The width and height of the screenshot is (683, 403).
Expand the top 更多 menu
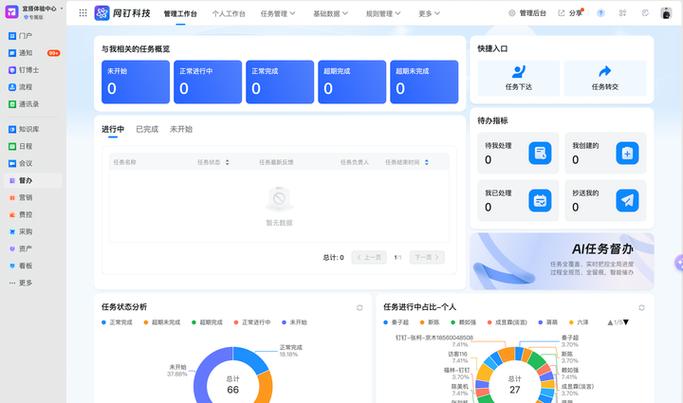429,14
